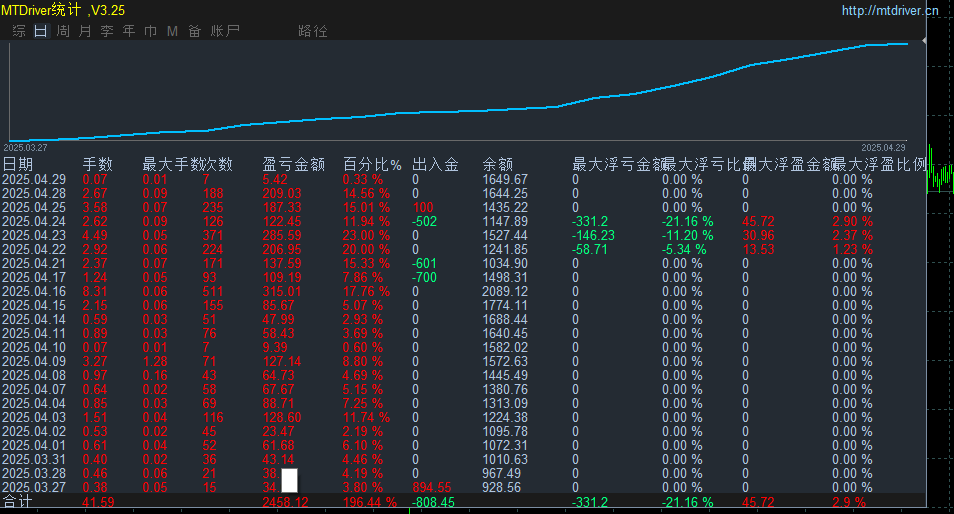Select the M tab
Viewport: 954px width, 514px height.
(172, 31)
